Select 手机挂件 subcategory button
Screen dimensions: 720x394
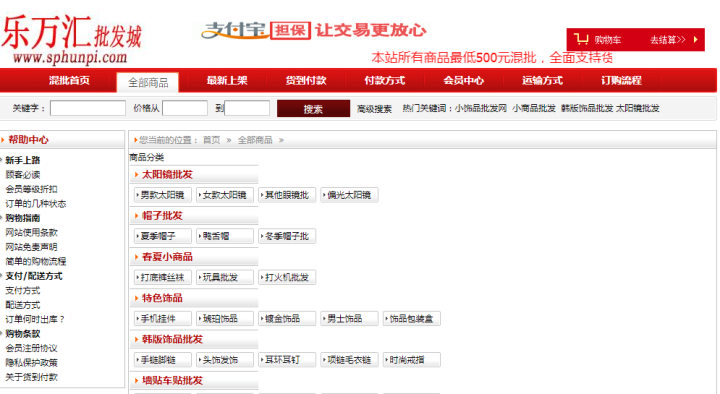163,319
